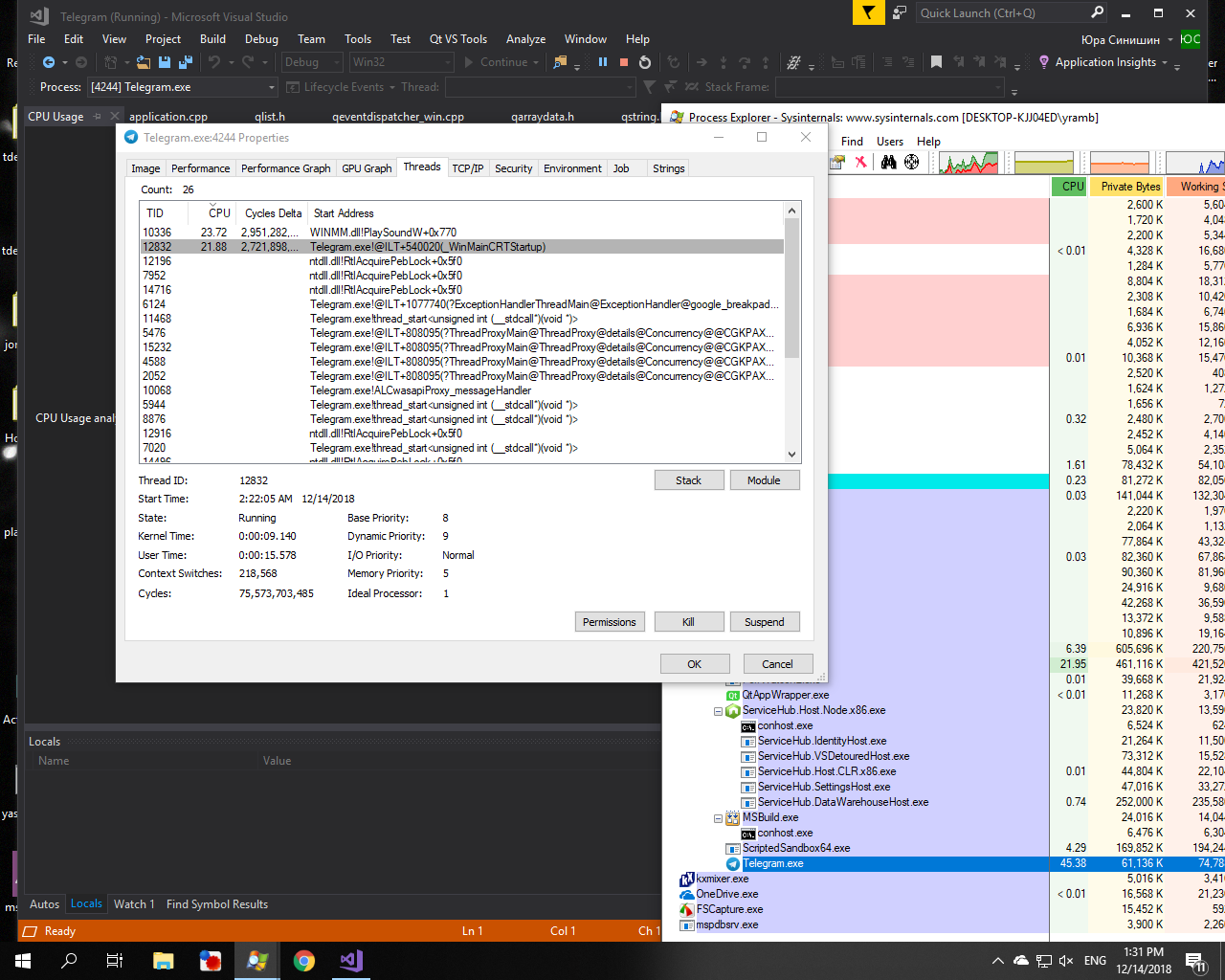Switch to the TCP/IP tab
The height and width of the screenshot is (980, 1225).
(x=468, y=168)
